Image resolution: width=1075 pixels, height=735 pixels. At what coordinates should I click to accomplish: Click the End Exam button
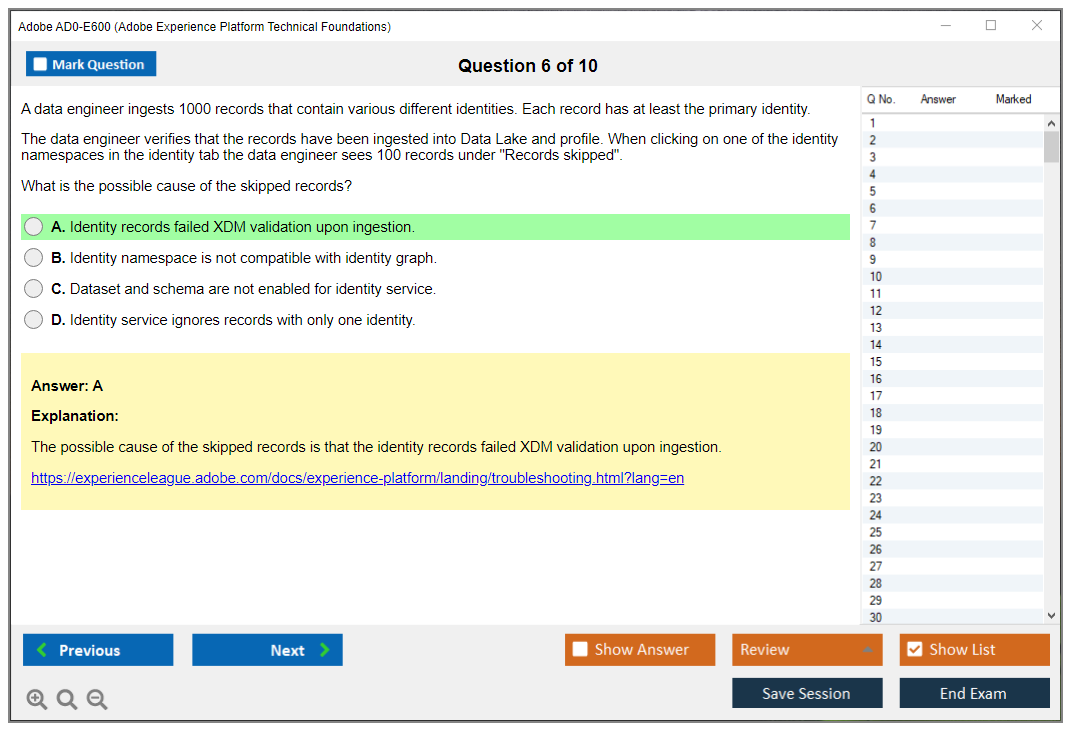(x=974, y=693)
